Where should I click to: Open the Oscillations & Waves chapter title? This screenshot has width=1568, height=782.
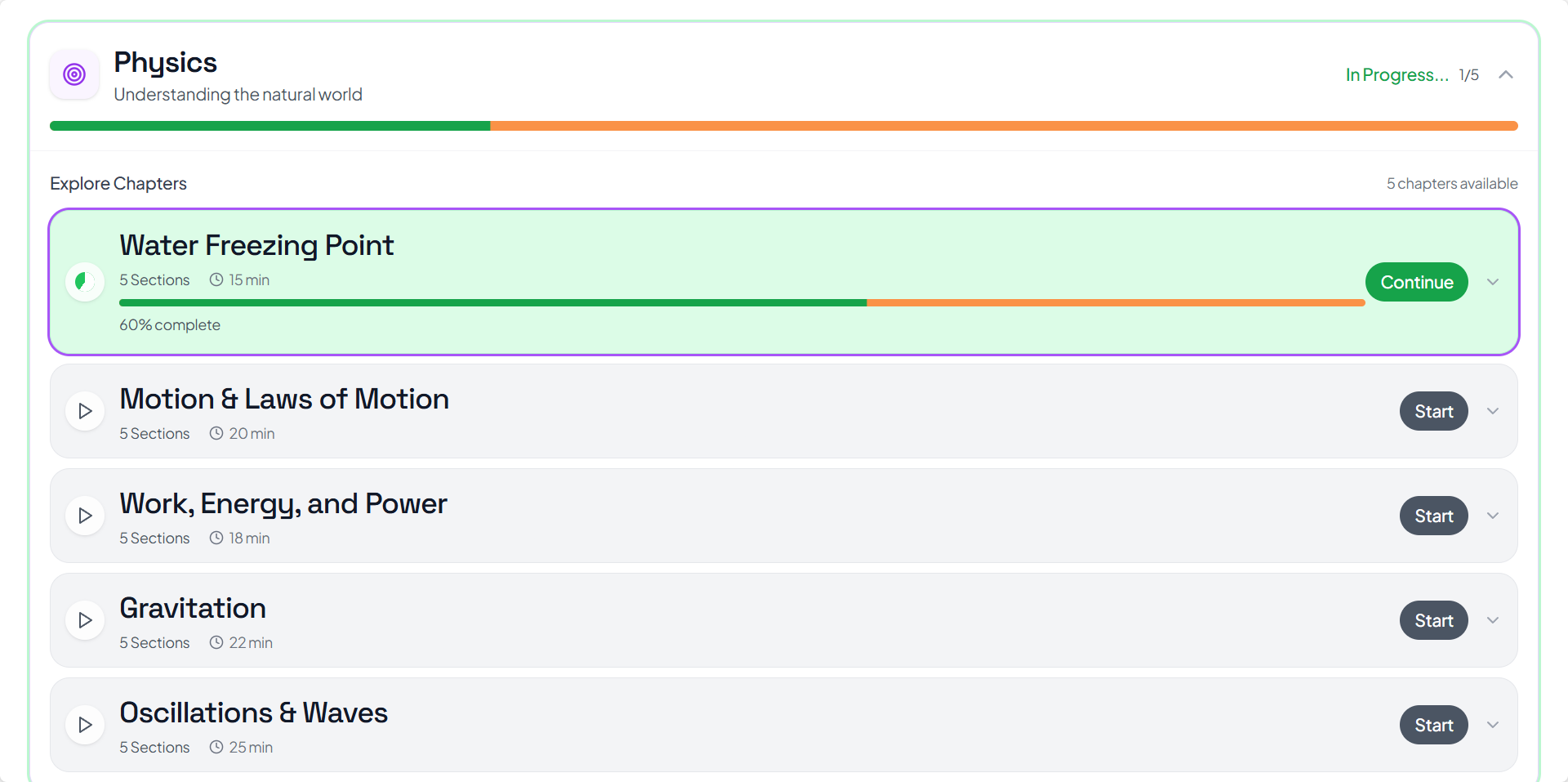253,713
